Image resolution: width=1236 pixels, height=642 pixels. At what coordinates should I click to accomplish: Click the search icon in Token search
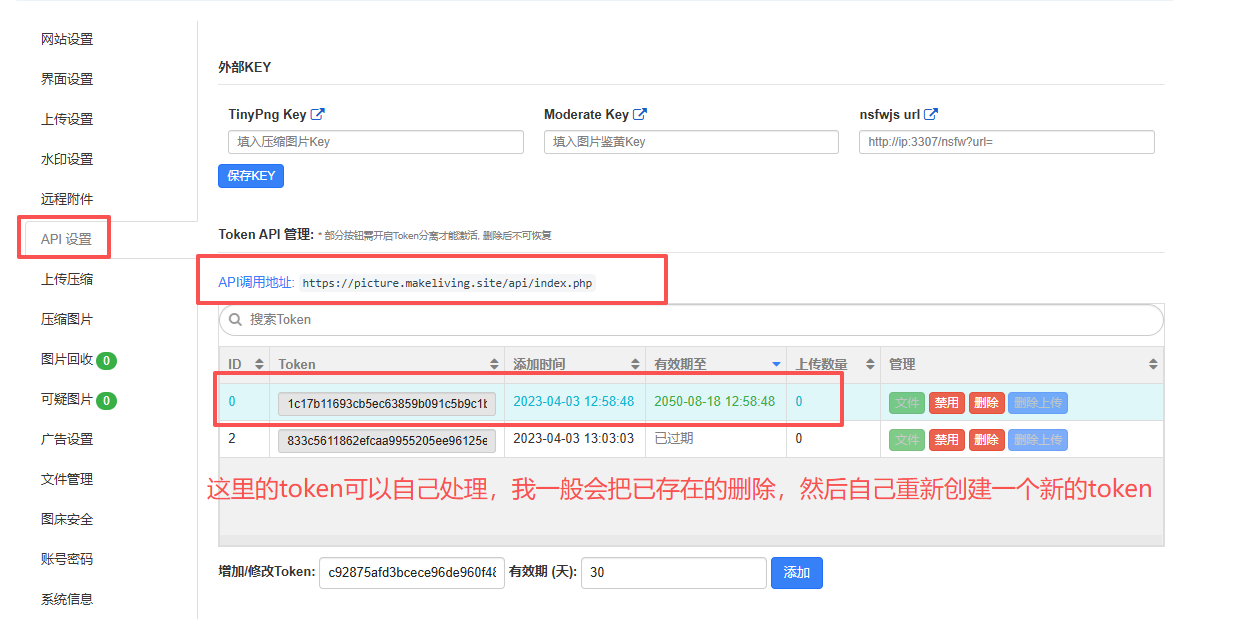(x=236, y=320)
